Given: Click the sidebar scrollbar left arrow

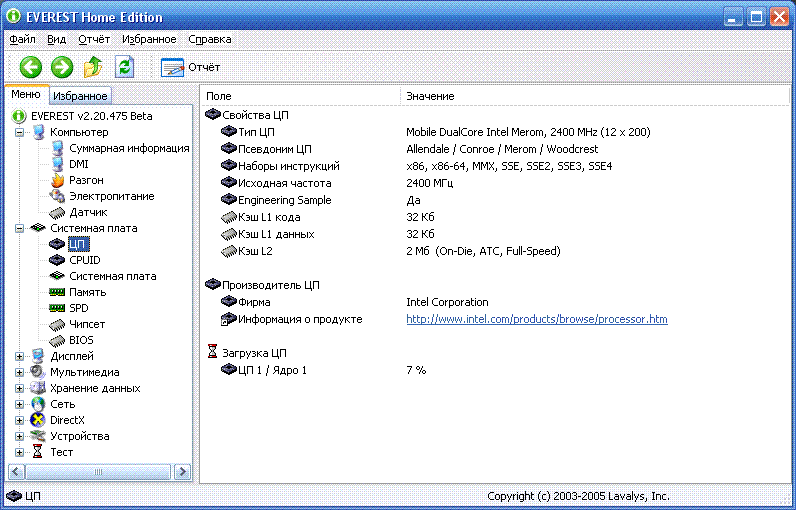Looking at the screenshot, I should pos(16,472).
